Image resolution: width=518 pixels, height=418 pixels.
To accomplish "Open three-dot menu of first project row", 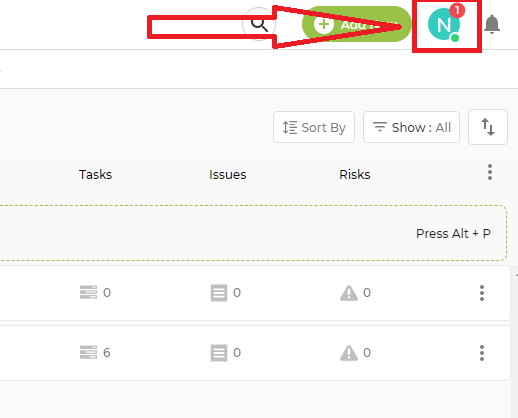I will coord(482,293).
